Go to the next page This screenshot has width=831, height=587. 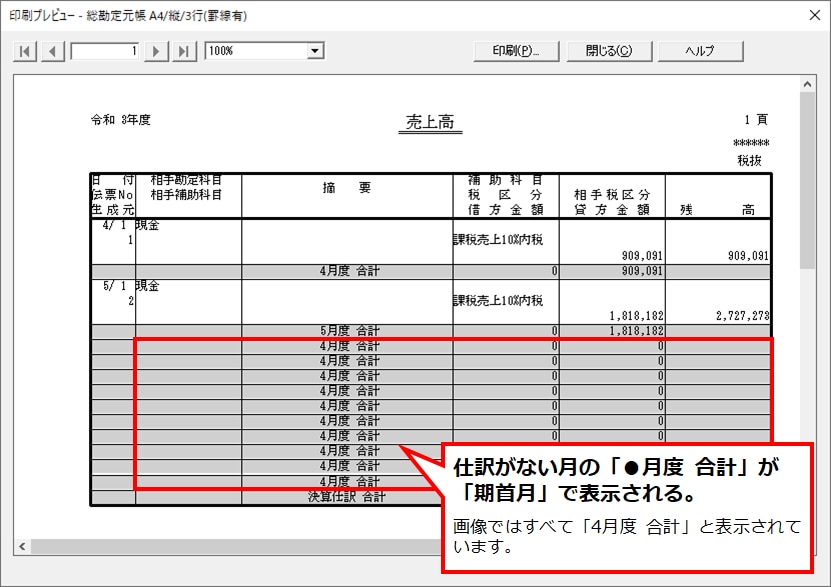pyautogui.click(x=156, y=51)
